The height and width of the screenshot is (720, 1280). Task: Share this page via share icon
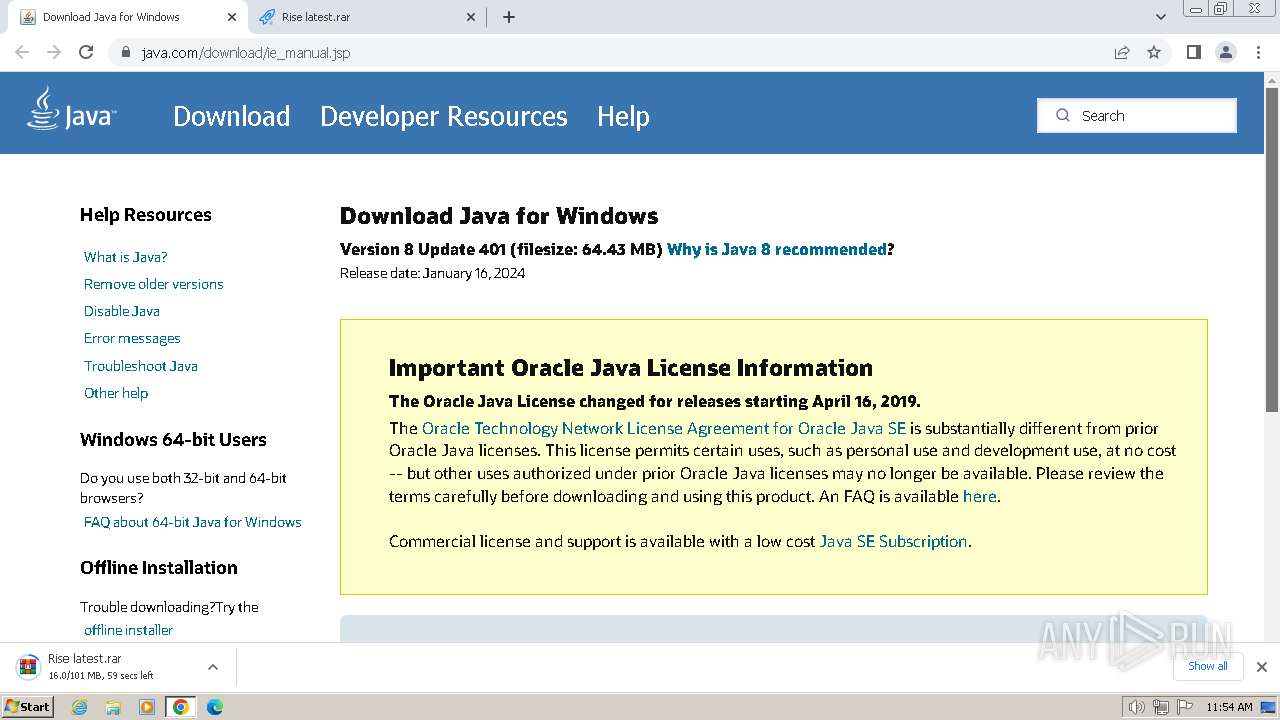(x=1122, y=52)
